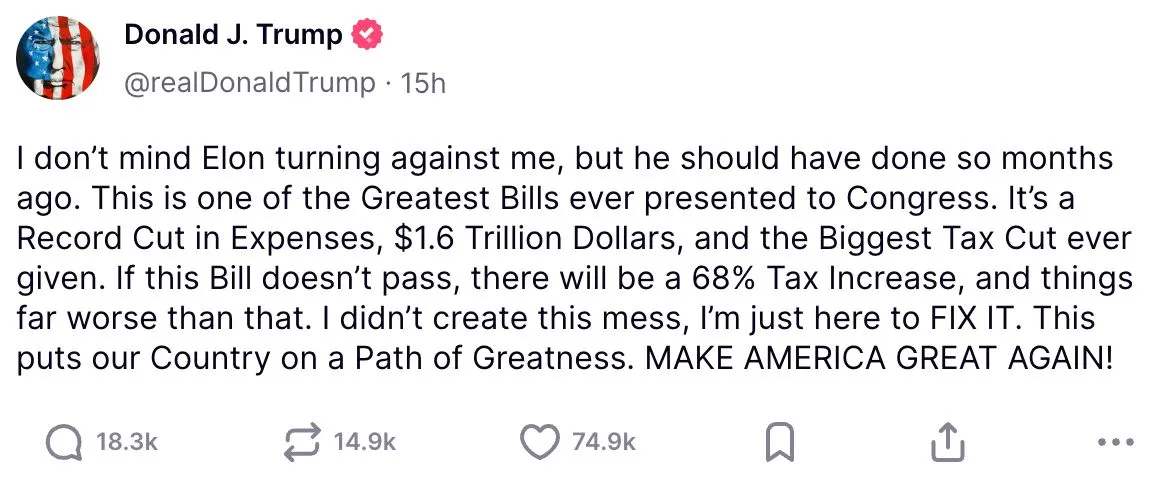Visit the @realDonaldTrump handle link
Screen dimensions: 1170x484
coord(249,84)
